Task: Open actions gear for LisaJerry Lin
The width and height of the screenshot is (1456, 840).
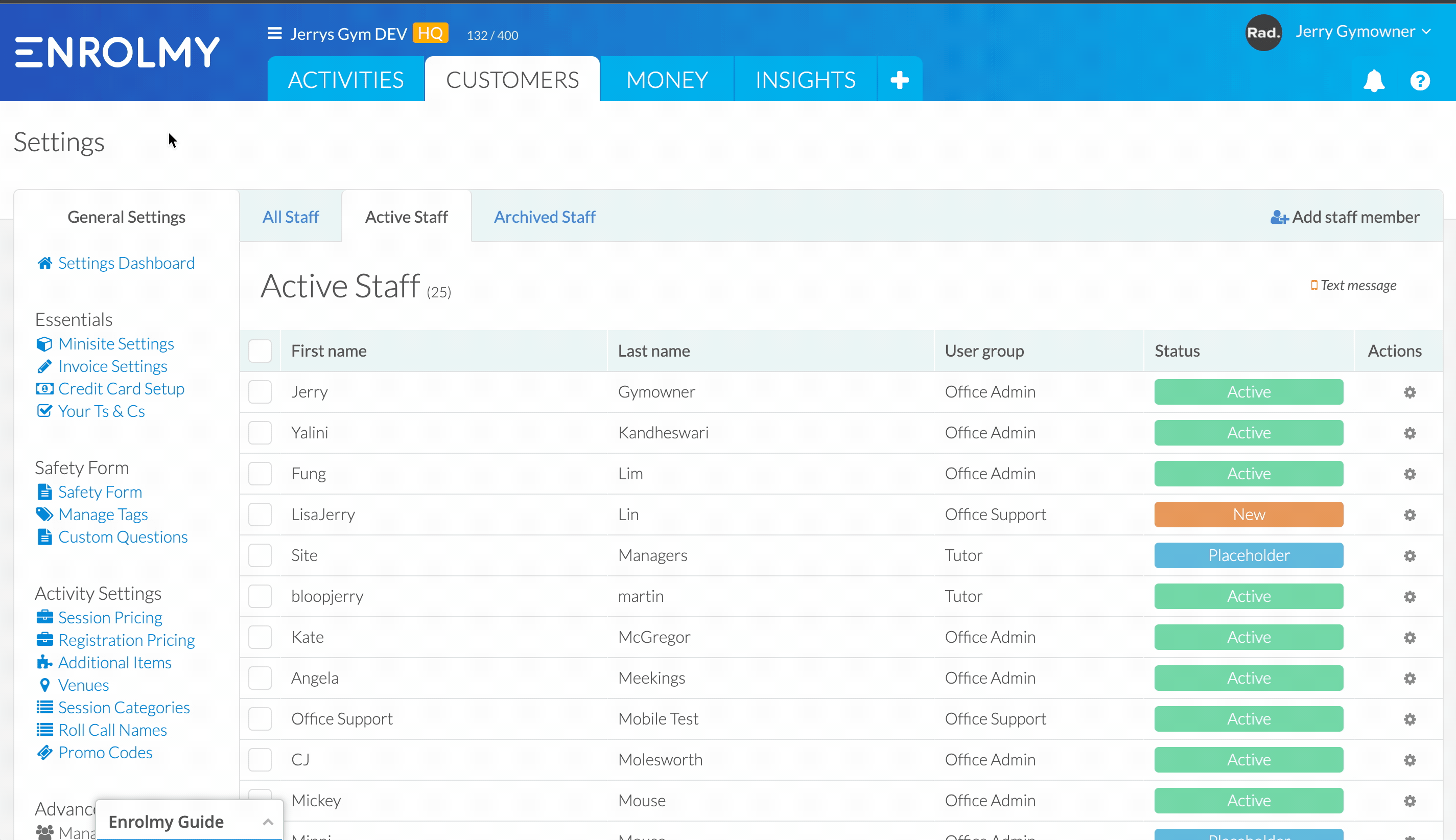Action: tap(1410, 515)
